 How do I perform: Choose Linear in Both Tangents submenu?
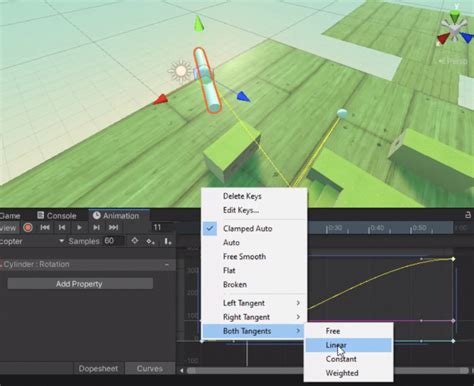(x=349, y=345)
